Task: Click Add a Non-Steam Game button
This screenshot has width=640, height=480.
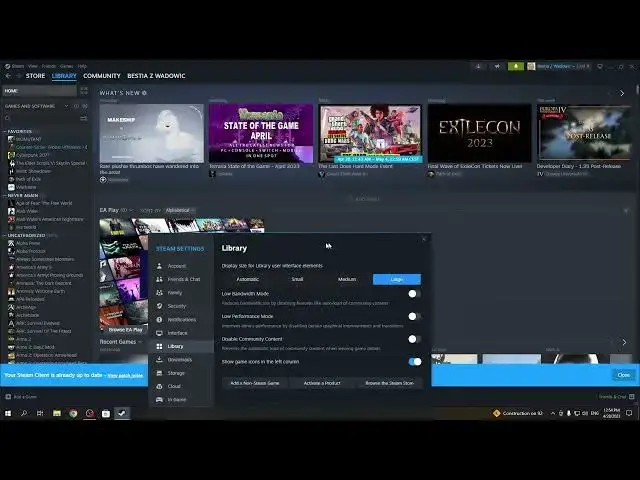Action: point(255,383)
